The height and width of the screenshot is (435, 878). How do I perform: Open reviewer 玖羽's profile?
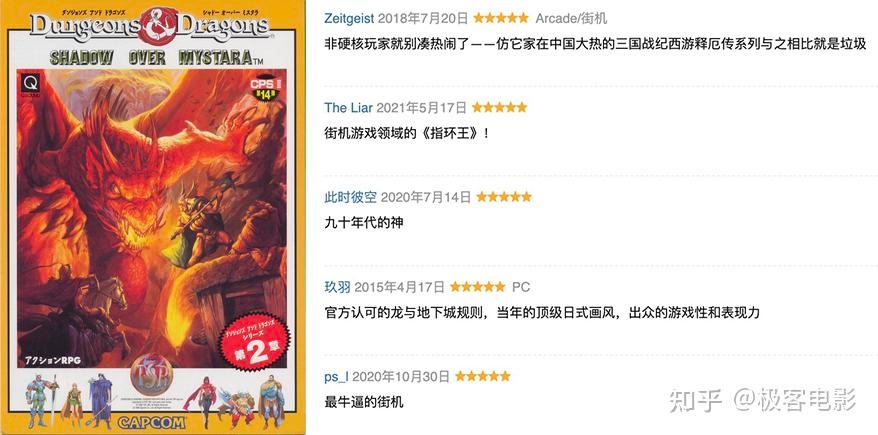coord(337,287)
